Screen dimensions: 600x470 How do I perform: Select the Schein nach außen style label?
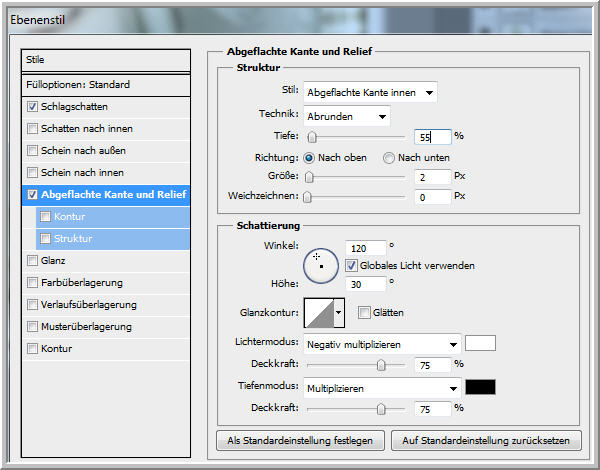coord(83,150)
